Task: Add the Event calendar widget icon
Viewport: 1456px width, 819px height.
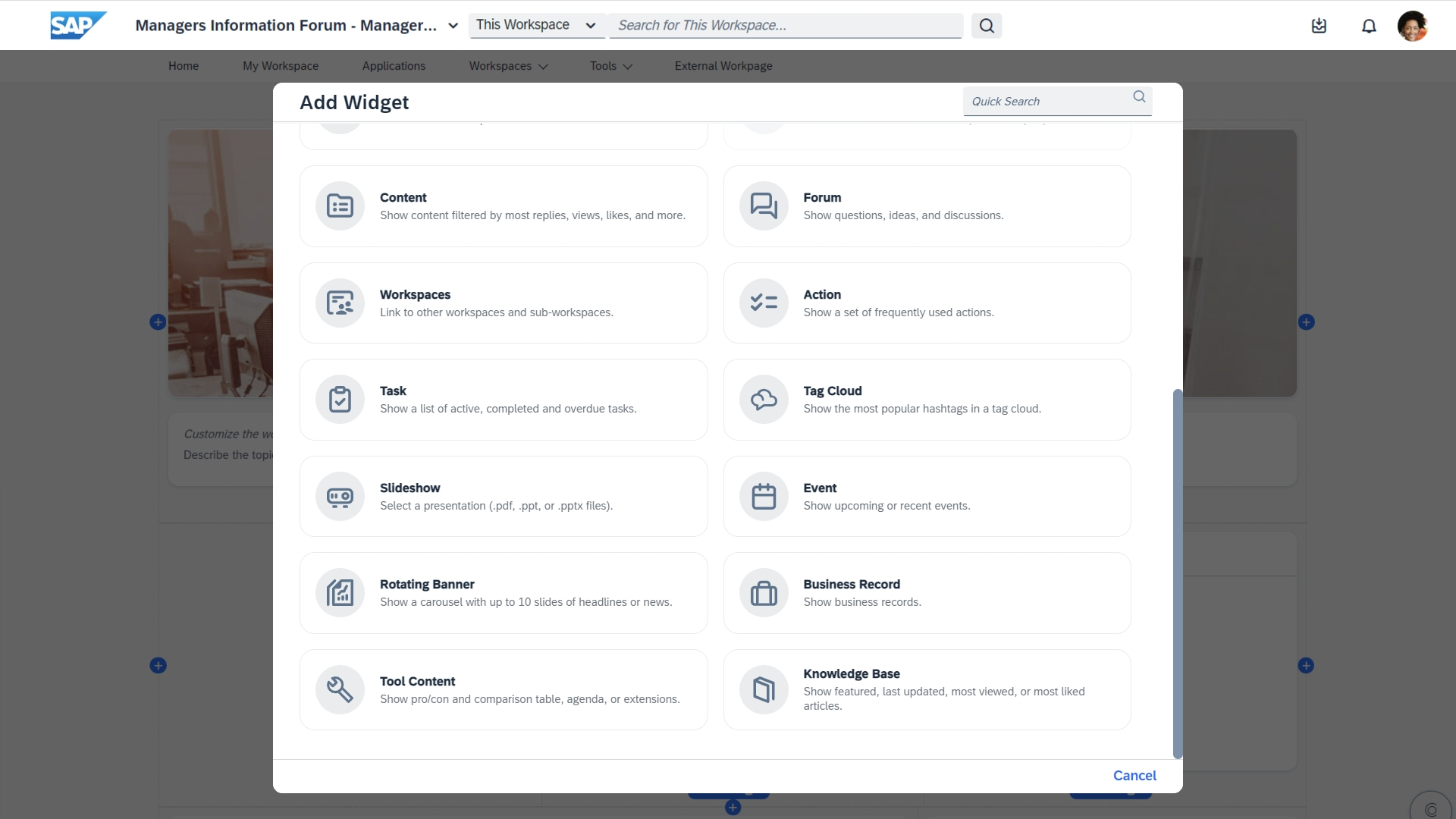Action: coord(764,497)
